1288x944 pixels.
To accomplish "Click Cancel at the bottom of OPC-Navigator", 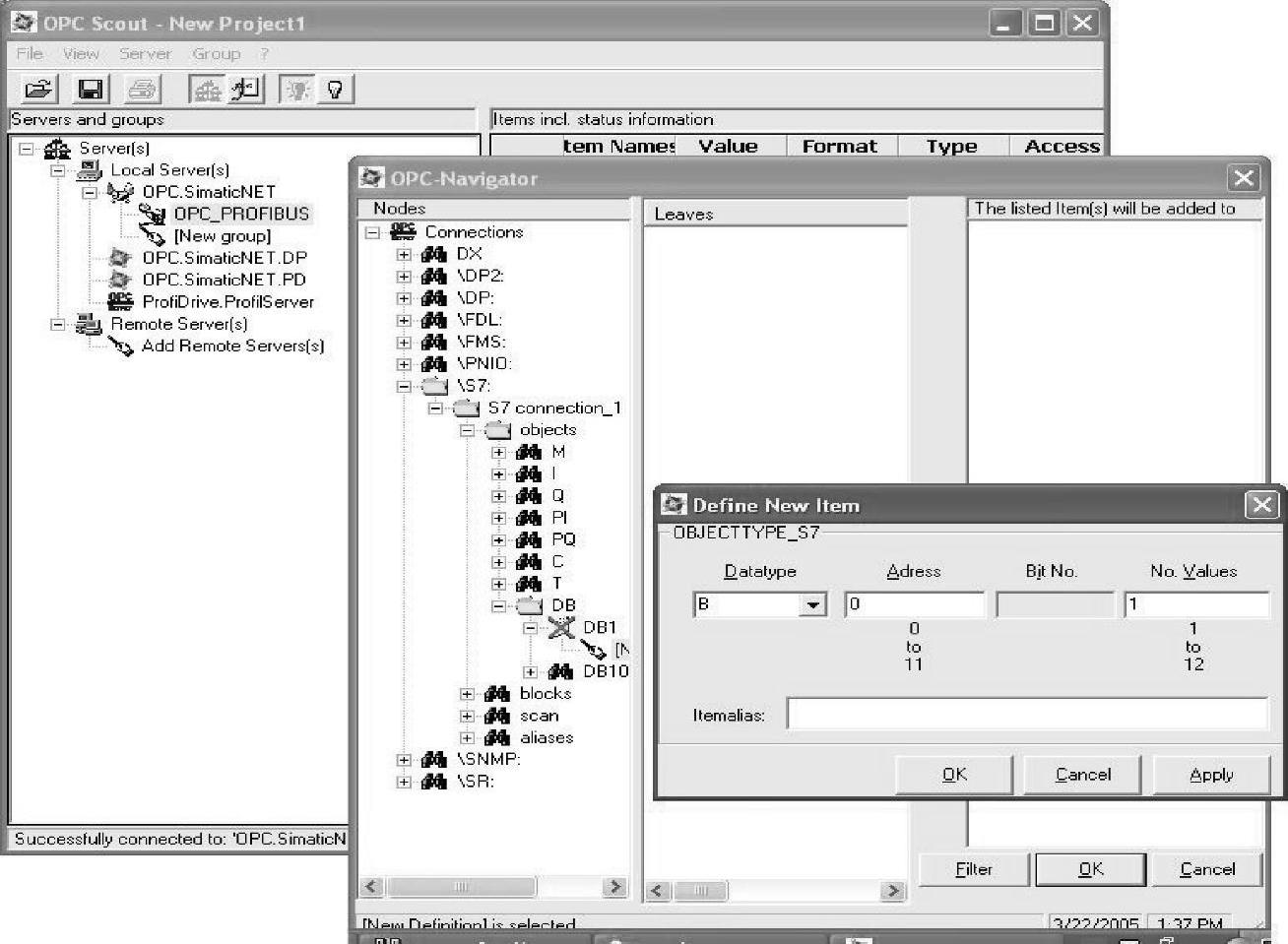I will pyautogui.click(x=1207, y=869).
